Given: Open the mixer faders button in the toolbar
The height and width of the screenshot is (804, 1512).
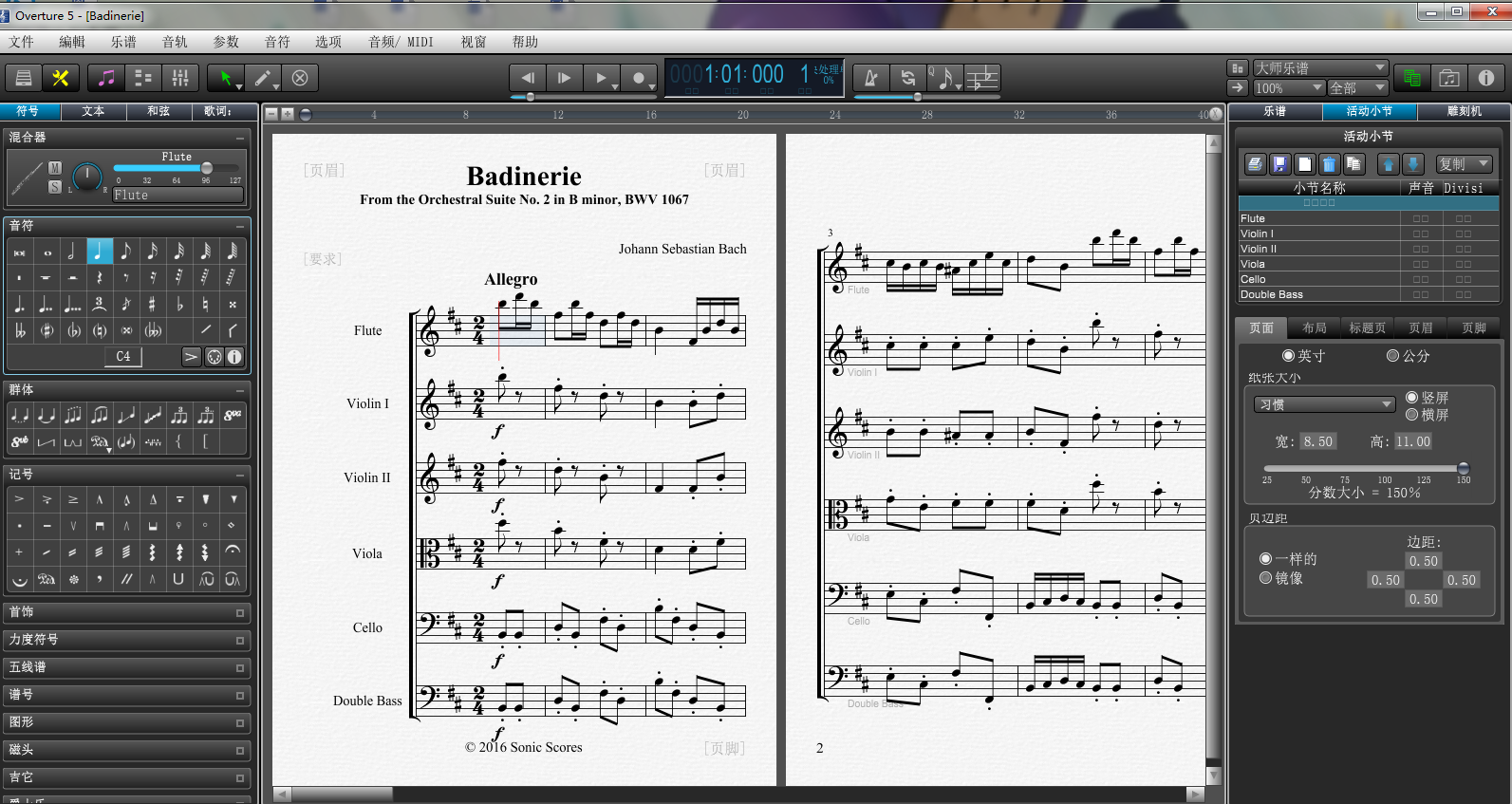Looking at the screenshot, I should click(x=179, y=78).
